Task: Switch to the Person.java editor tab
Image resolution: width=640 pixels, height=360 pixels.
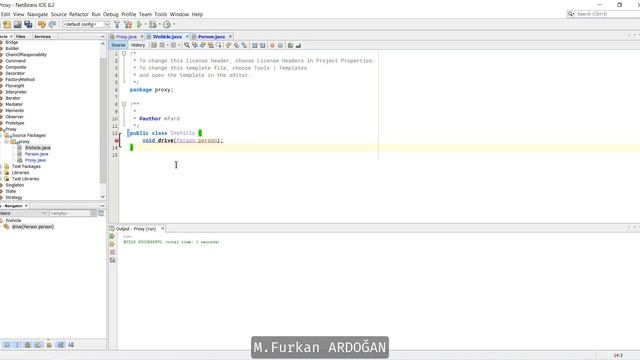Action: click(x=211, y=37)
